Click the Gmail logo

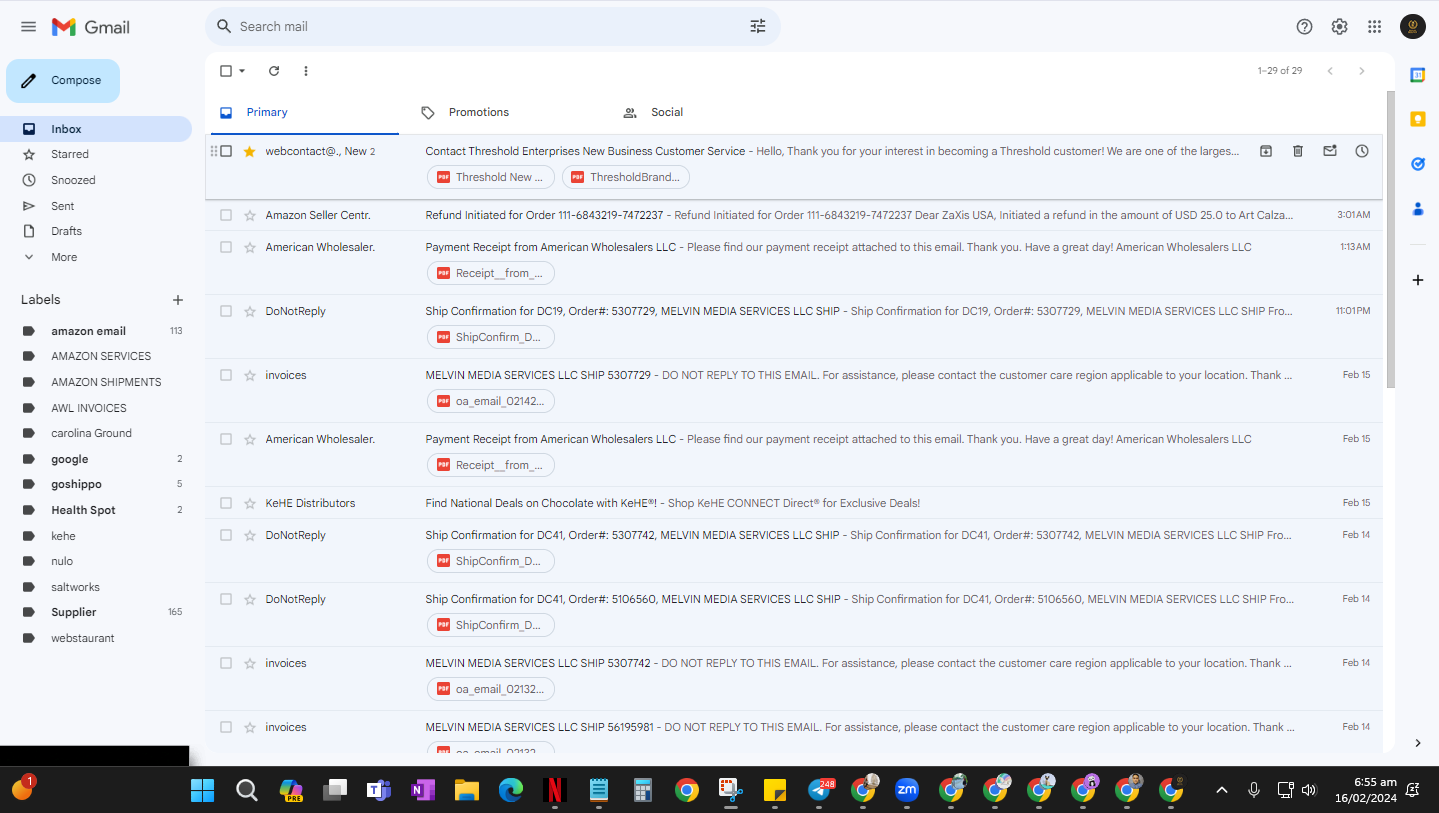(91, 27)
